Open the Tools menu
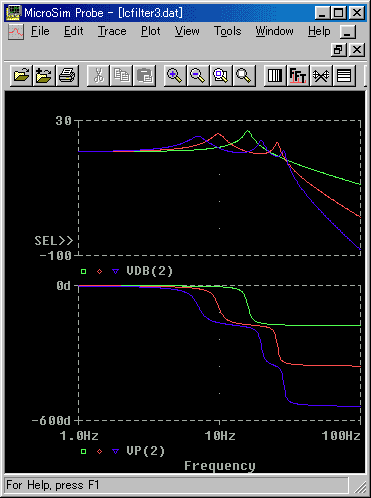The height and width of the screenshot is (498, 371). (228, 31)
